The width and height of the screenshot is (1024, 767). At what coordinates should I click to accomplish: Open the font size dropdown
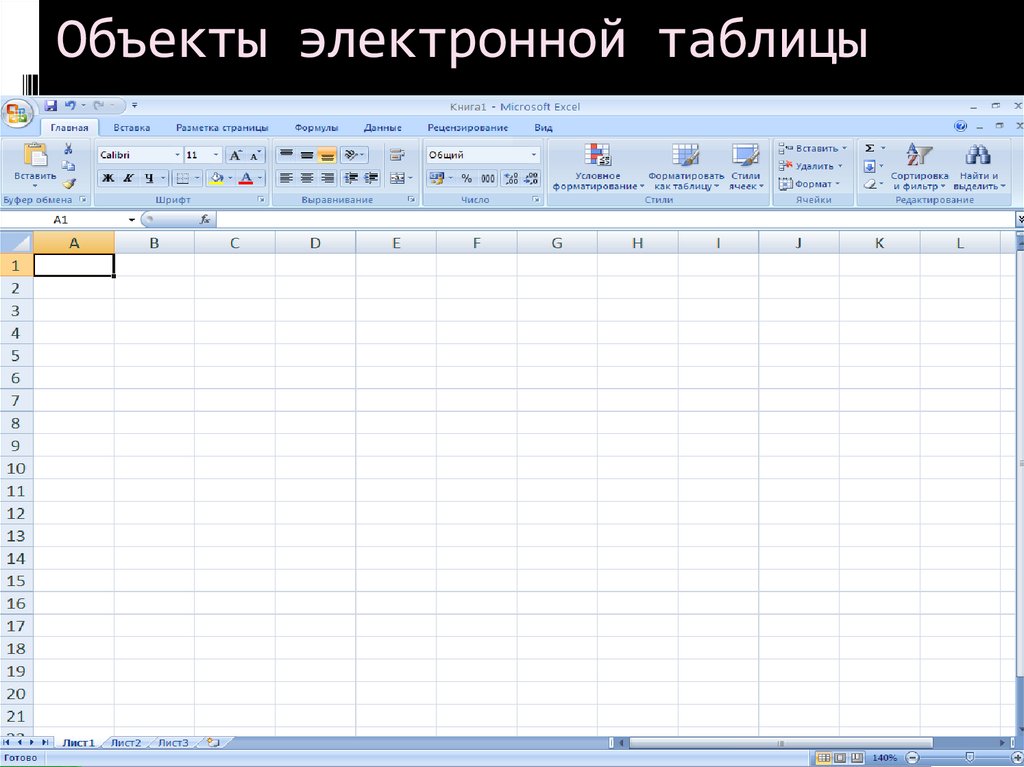[x=215, y=155]
